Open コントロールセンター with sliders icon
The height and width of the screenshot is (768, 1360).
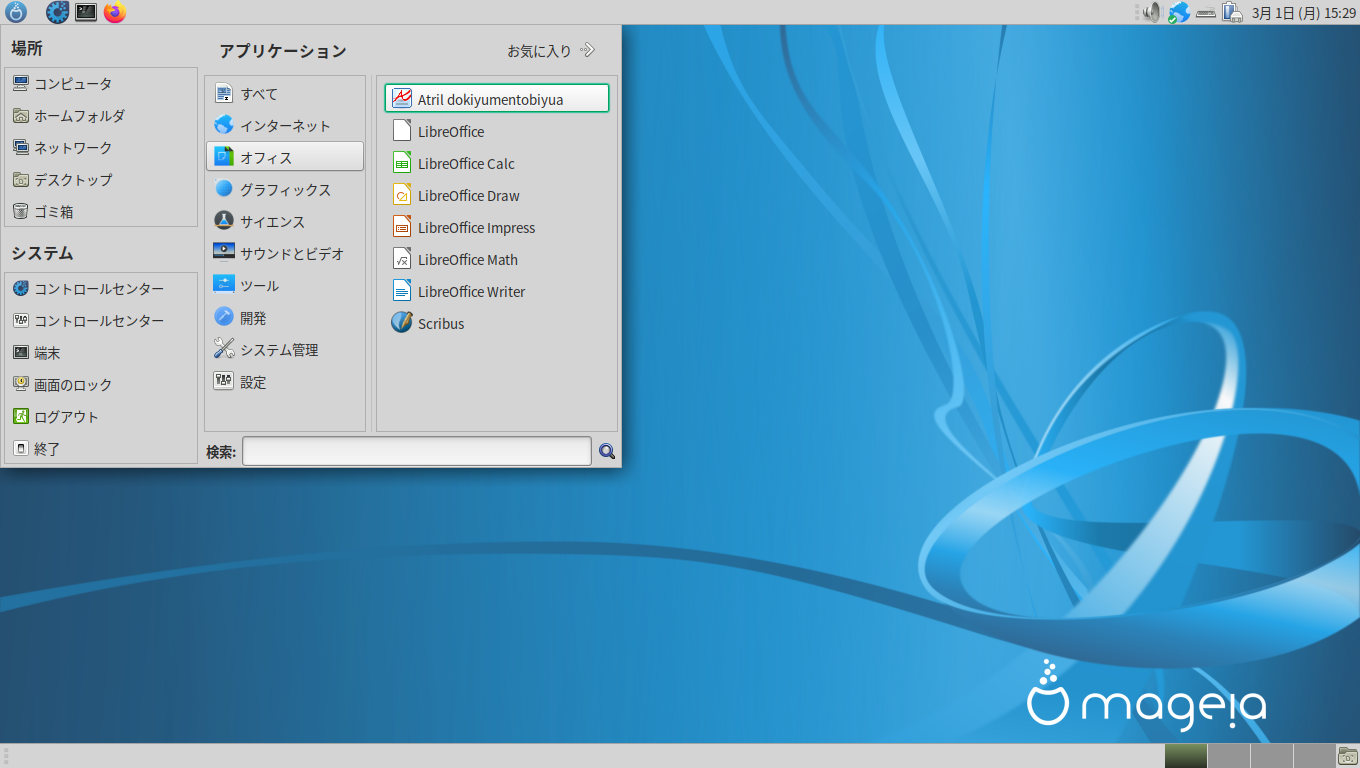point(101,321)
